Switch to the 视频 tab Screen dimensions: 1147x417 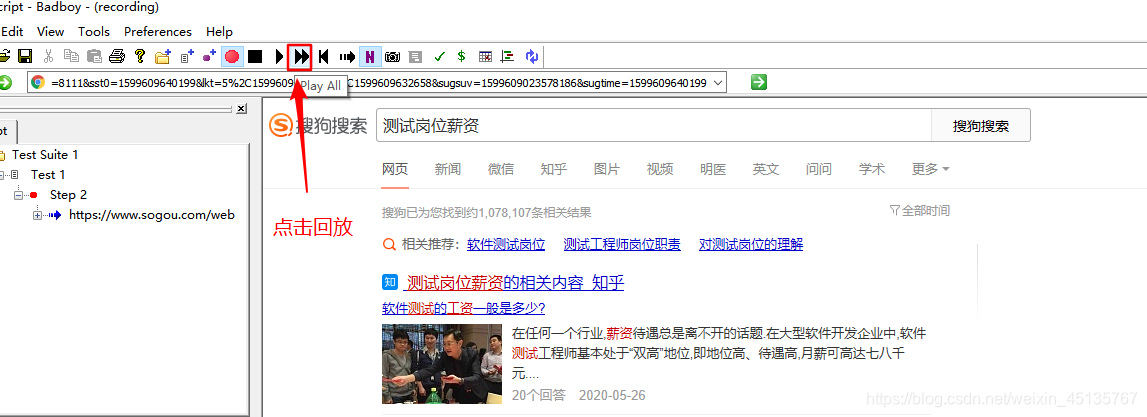tap(660, 169)
